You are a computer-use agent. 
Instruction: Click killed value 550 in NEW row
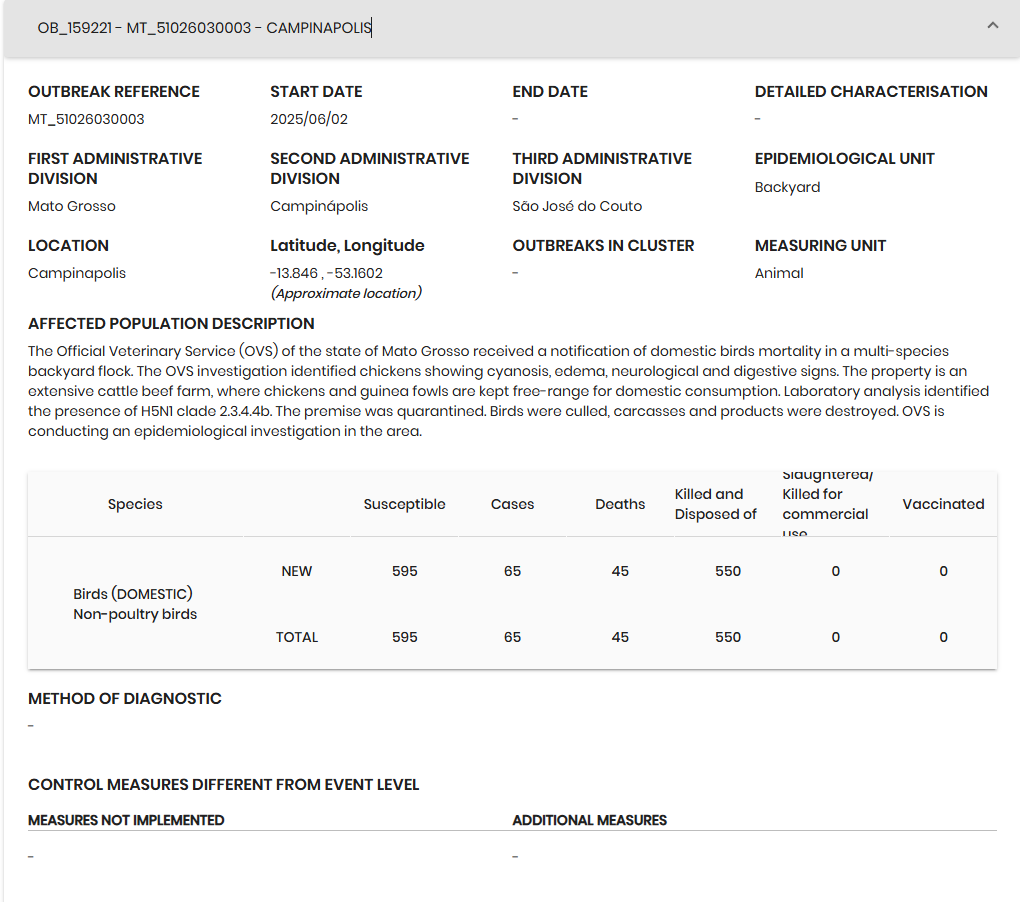pyautogui.click(x=728, y=571)
